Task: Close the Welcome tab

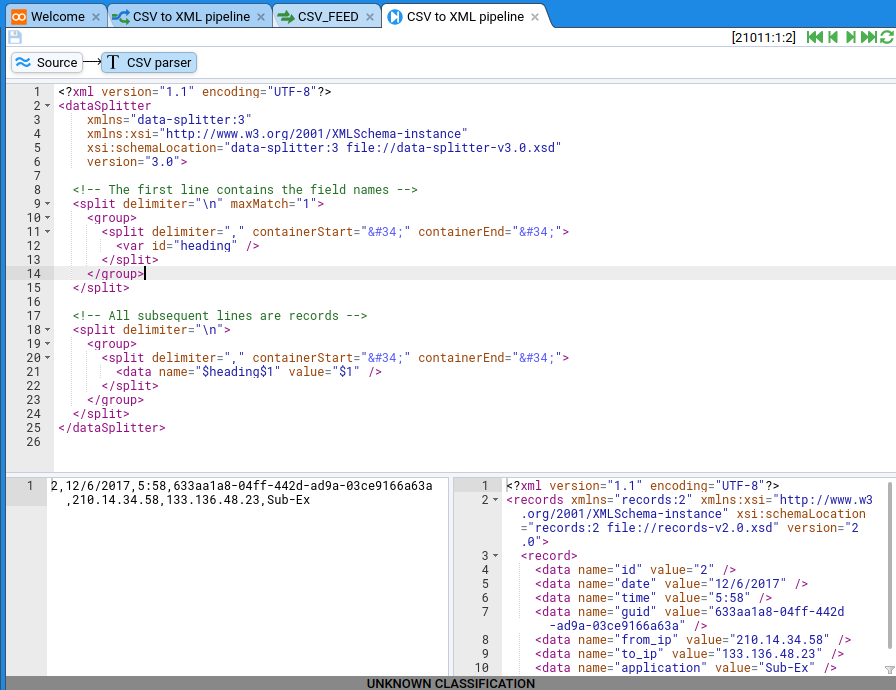Action: click(96, 17)
